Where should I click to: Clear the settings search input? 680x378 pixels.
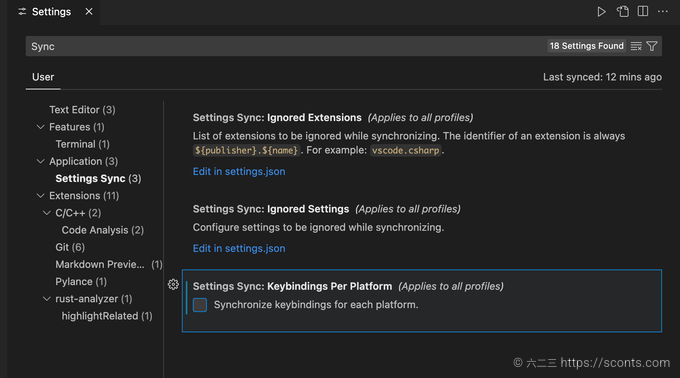tap(636, 46)
